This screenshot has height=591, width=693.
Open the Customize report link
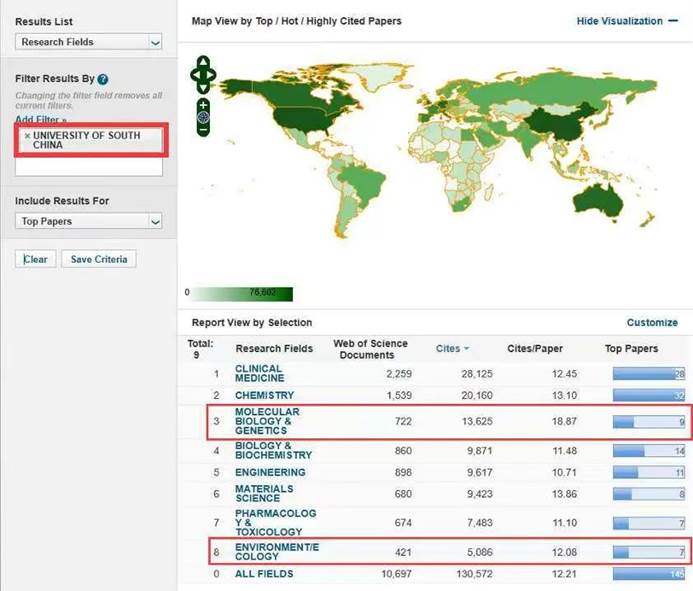coord(651,323)
